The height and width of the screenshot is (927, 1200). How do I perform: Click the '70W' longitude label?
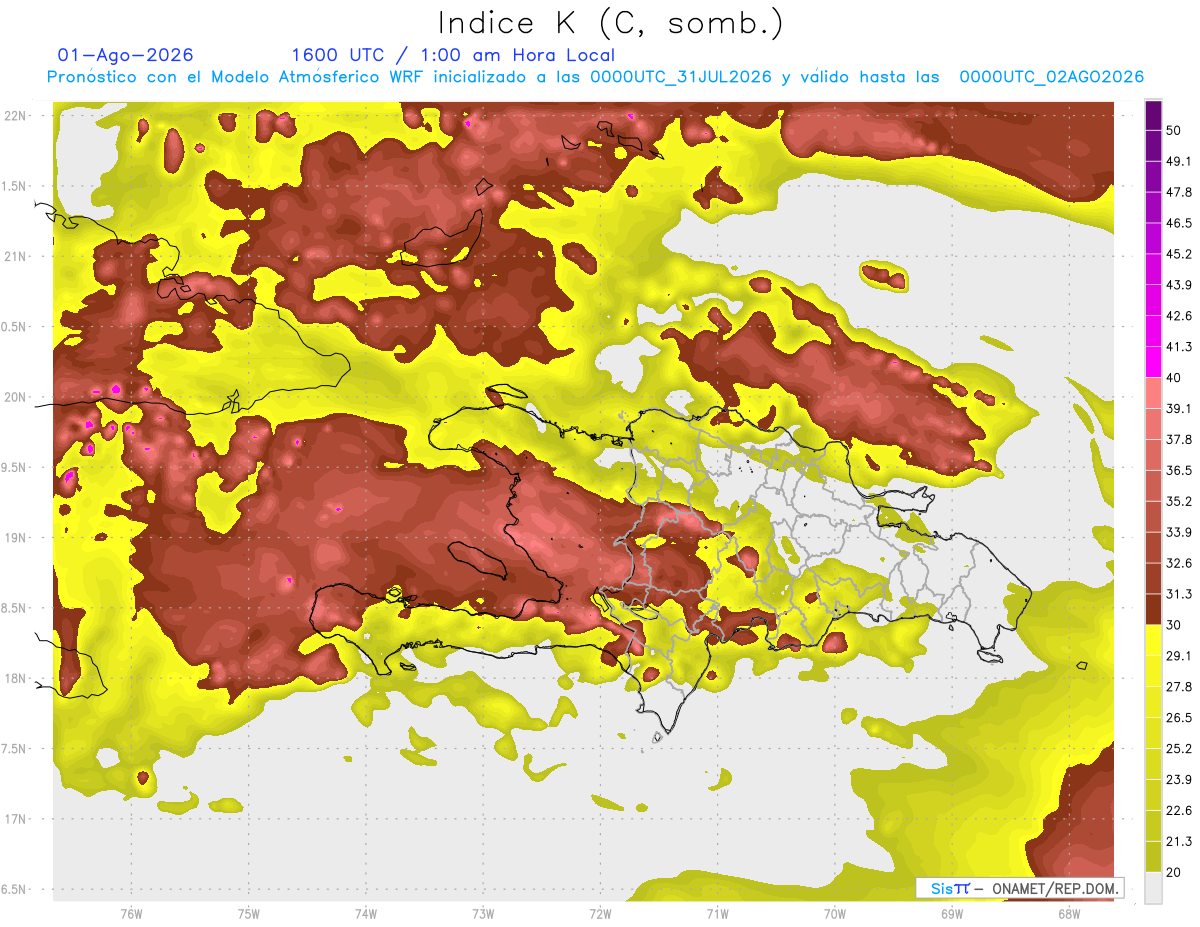835,914
